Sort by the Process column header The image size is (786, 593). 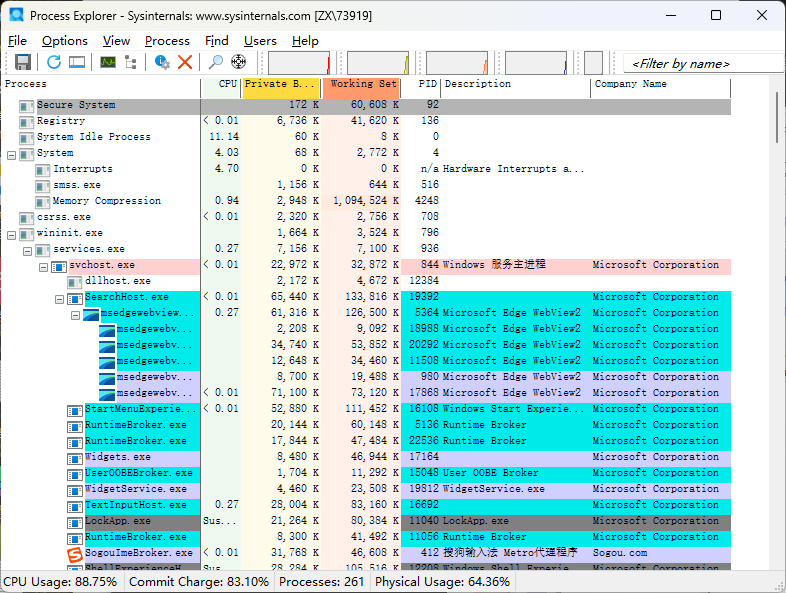(101, 88)
